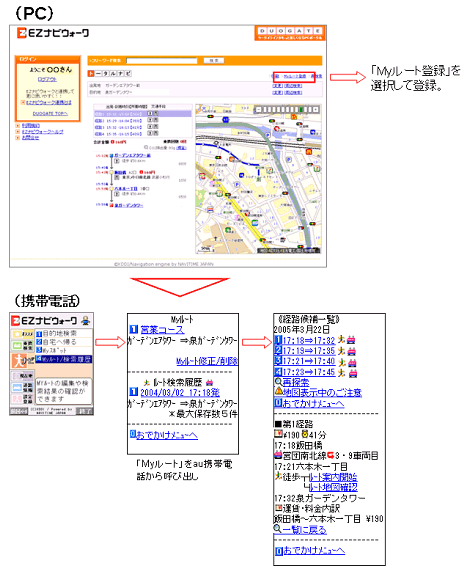Click the free-word search input field
The width and height of the screenshot is (470, 570).
pos(161,61)
